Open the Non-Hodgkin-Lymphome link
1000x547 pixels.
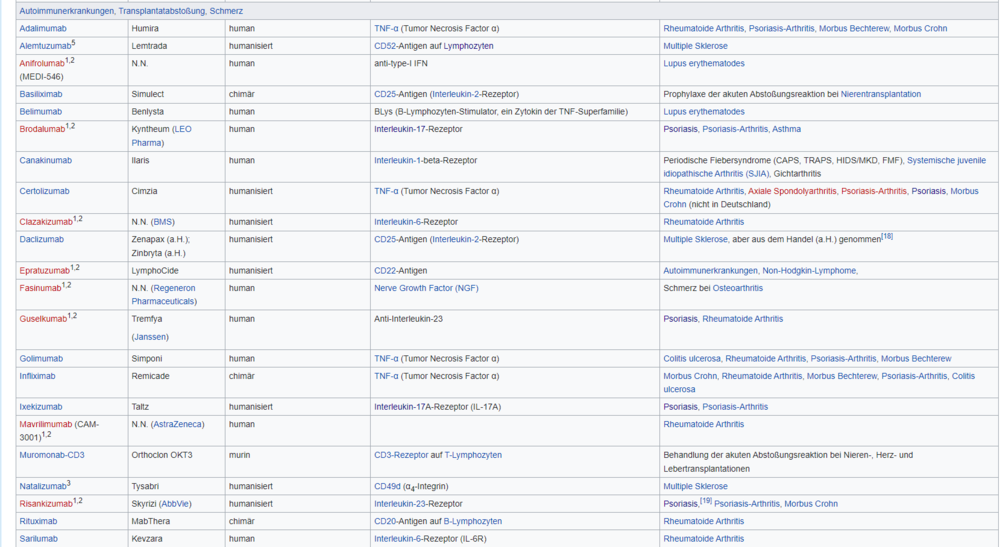pyautogui.click(x=809, y=270)
